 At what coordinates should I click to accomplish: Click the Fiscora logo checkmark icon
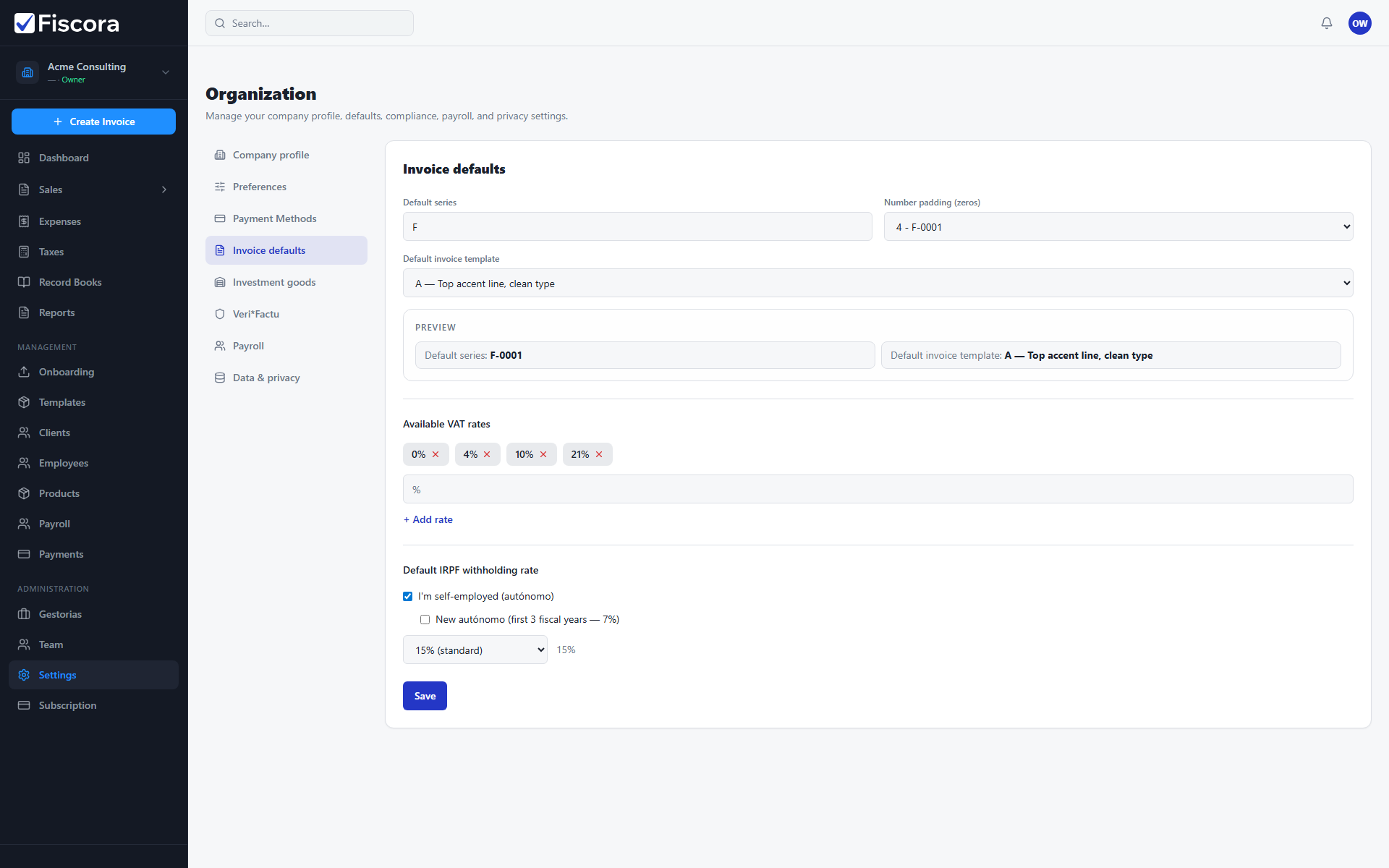click(25, 23)
